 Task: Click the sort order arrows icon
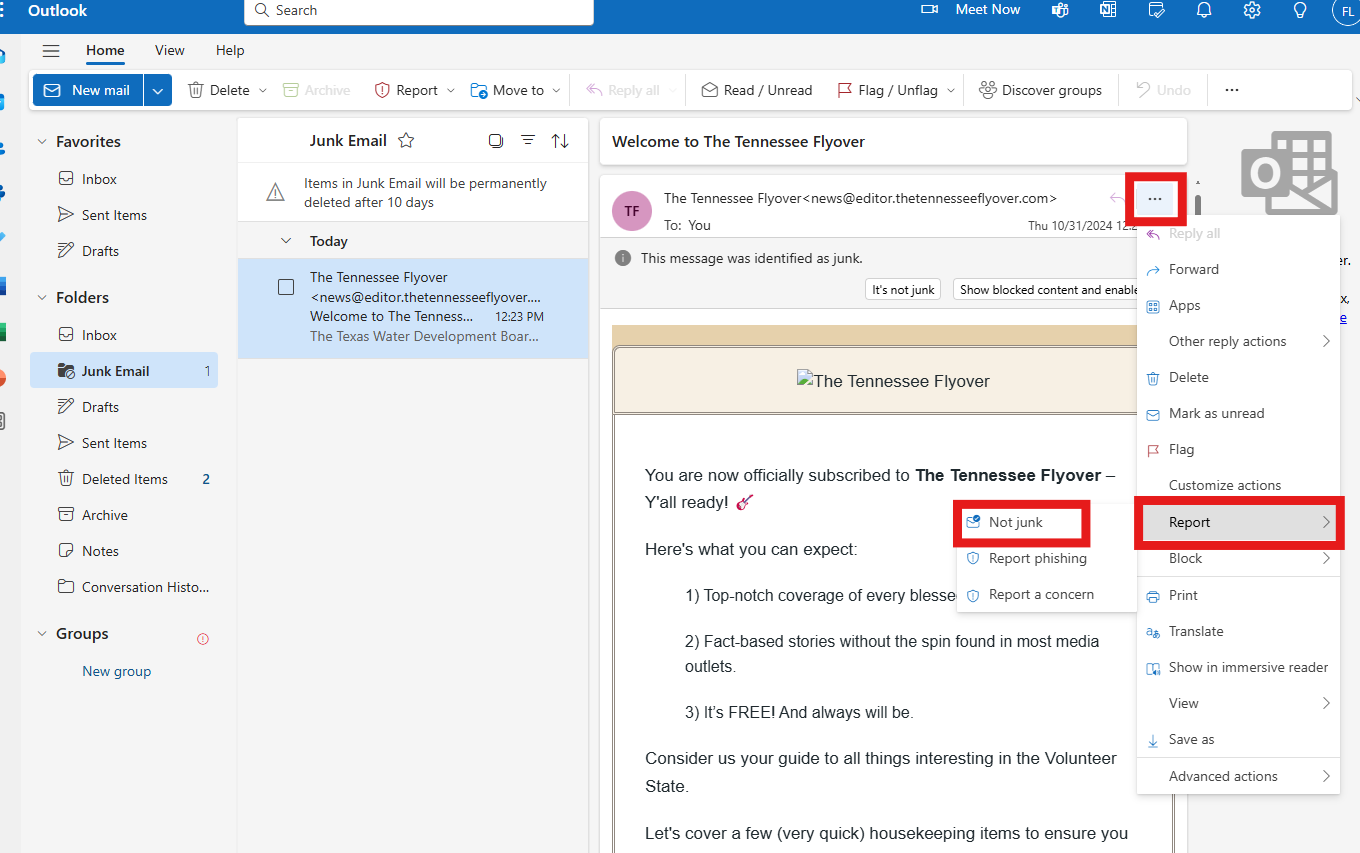(560, 141)
